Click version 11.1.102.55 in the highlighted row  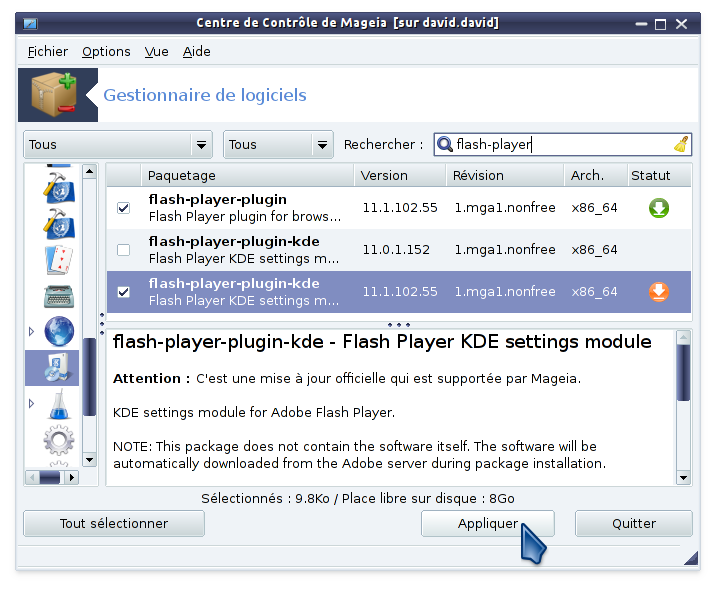tap(400, 292)
